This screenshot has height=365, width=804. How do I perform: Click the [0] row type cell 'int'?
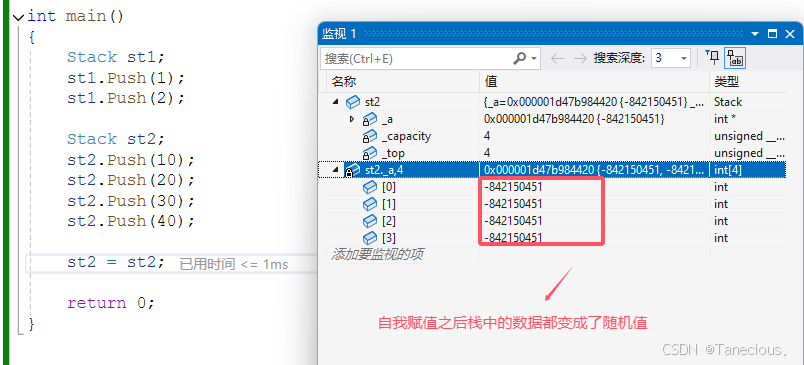point(721,187)
